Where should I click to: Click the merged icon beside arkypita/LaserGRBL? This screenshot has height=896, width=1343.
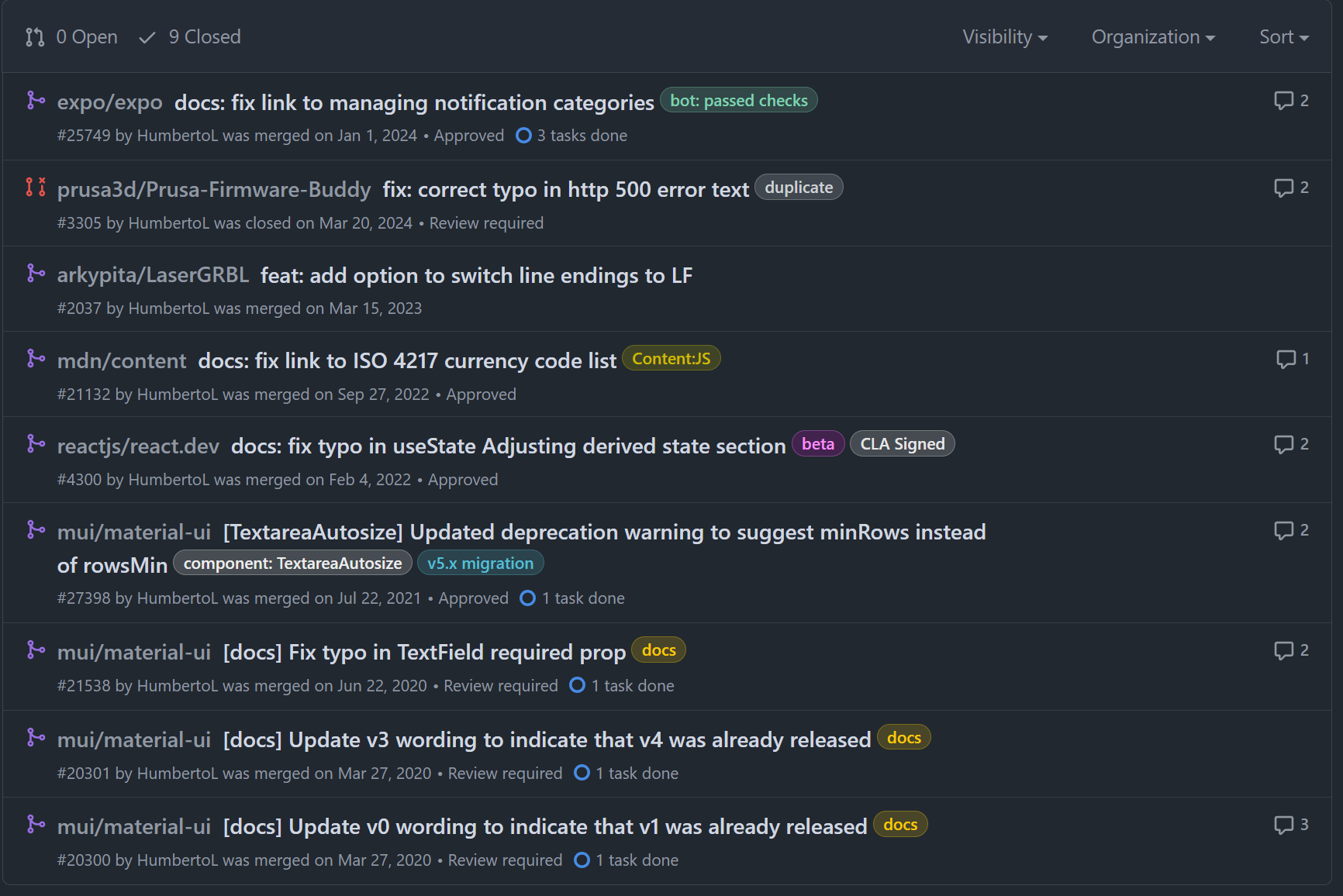(36, 274)
